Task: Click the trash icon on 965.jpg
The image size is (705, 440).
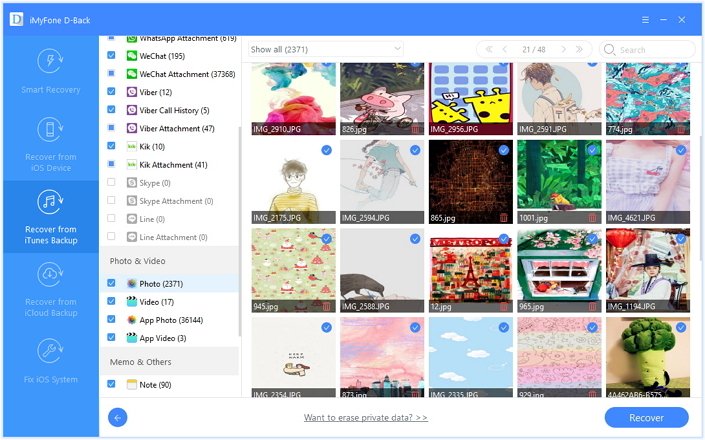Action: pyautogui.click(x=592, y=307)
